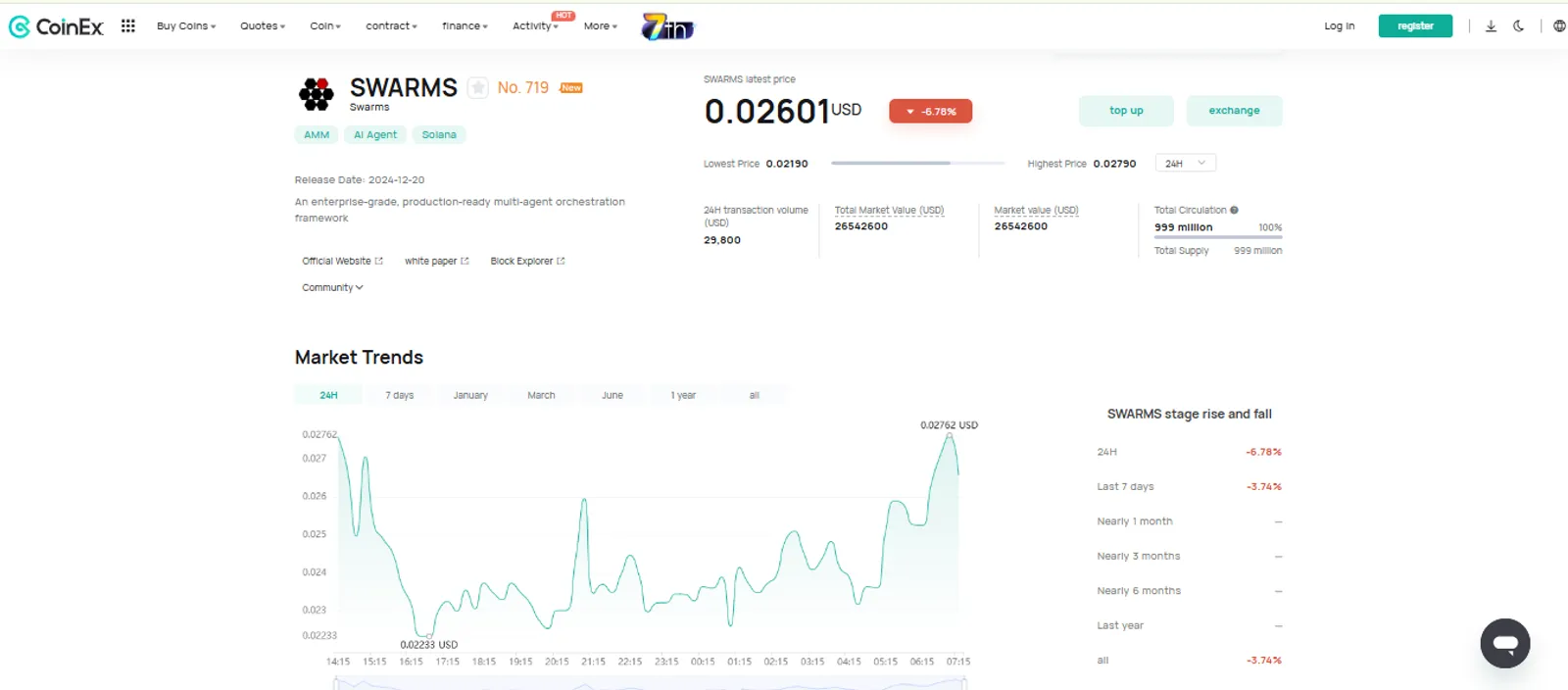Expand Quotes menu
Screen dimensions: 1568x690
(263, 26)
